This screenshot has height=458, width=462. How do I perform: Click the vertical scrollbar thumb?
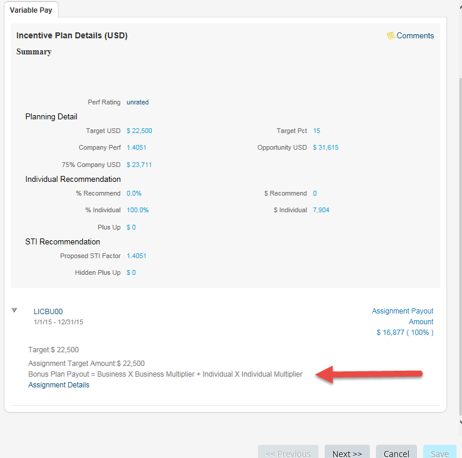pos(460,247)
